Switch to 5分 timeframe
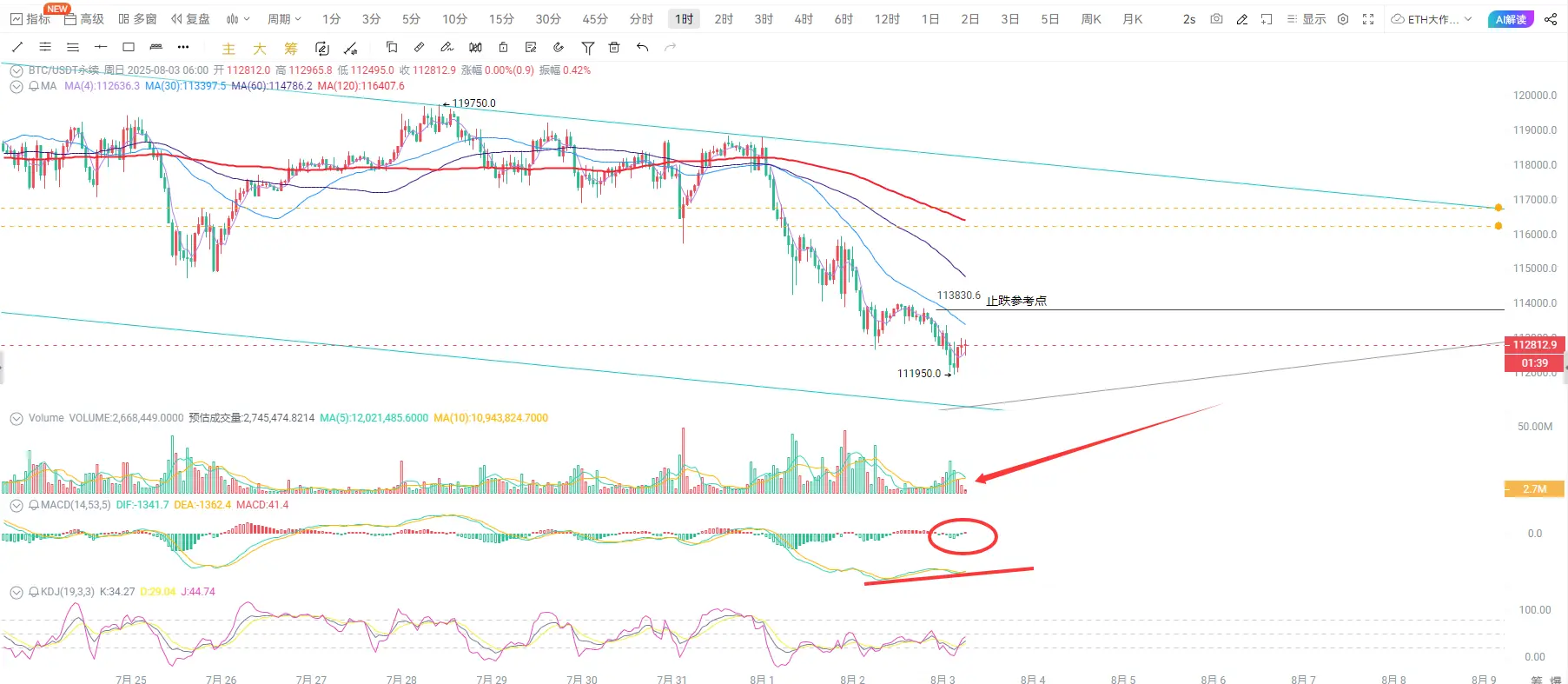The image size is (1568, 684). click(x=412, y=19)
